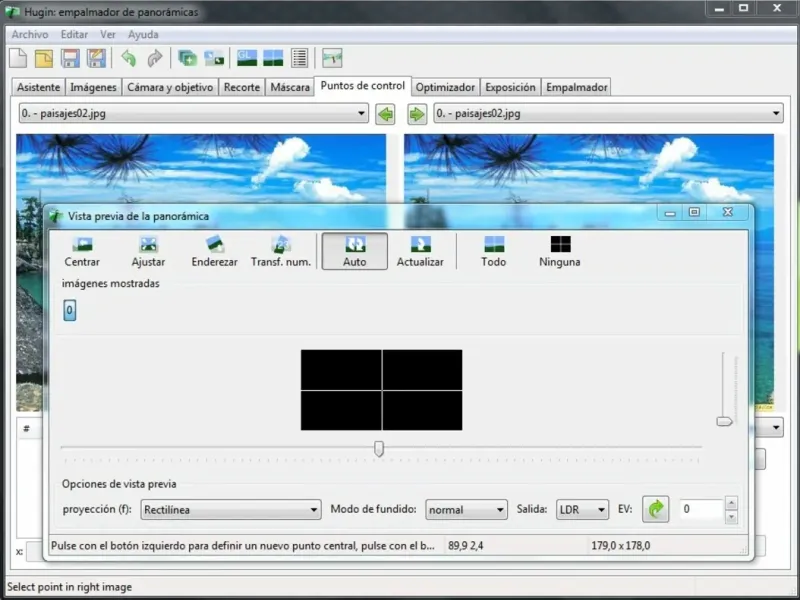Click the add images toolbar icon
This screenshot has width=800, height=600.
187,58
